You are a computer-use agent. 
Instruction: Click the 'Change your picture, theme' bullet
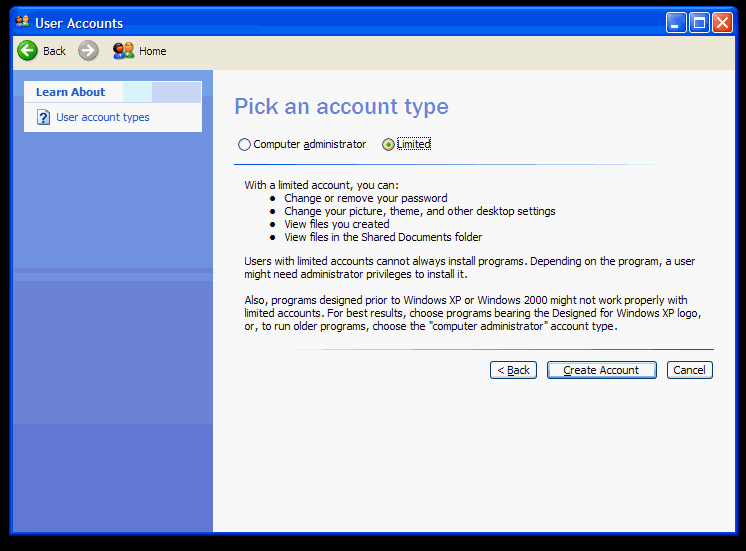pyautogui.click(x=420, y=211)
